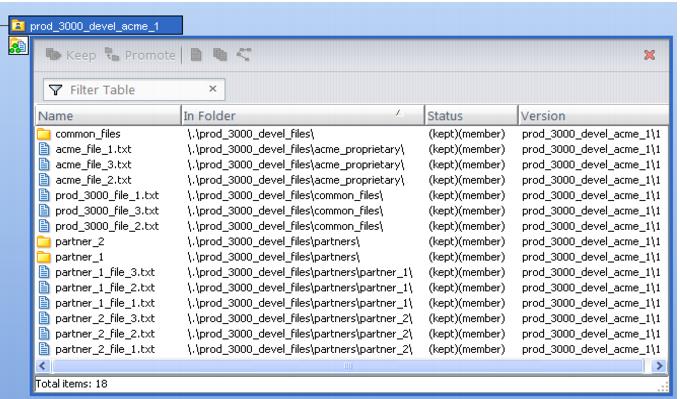This screenshot has width=680, height=399.
Task: Select the prod_3000_devel_acme_1 workspace label
Action: 95,26
